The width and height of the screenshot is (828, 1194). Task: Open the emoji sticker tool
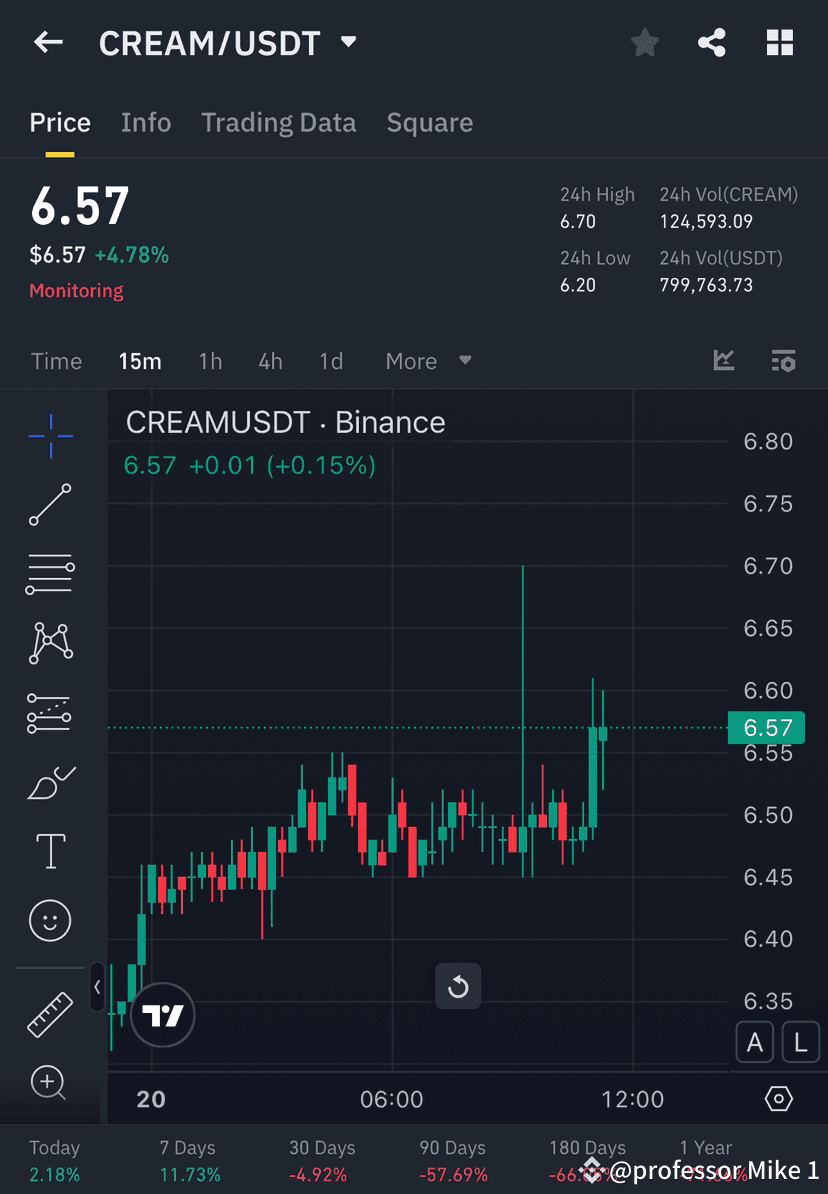pos(50,920)
